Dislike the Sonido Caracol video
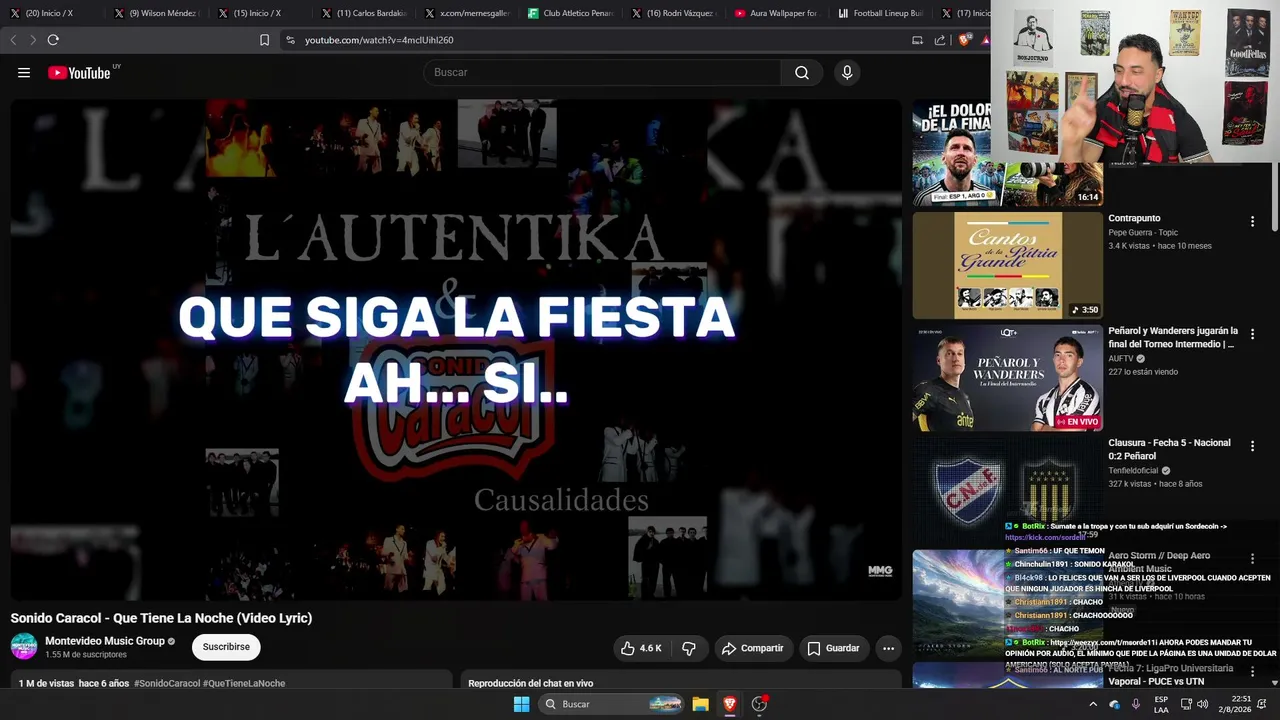 [689, 648]
